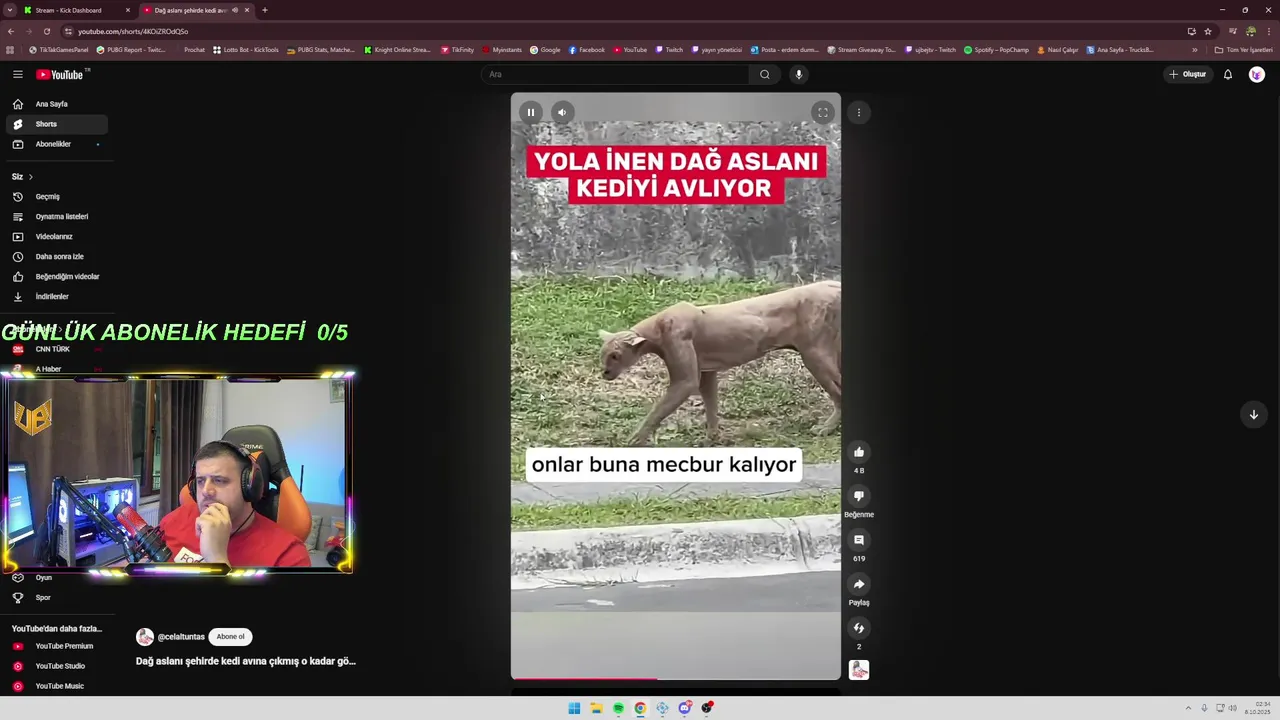Go to Ana Sayfa in sidebar

tap(56, 104)
